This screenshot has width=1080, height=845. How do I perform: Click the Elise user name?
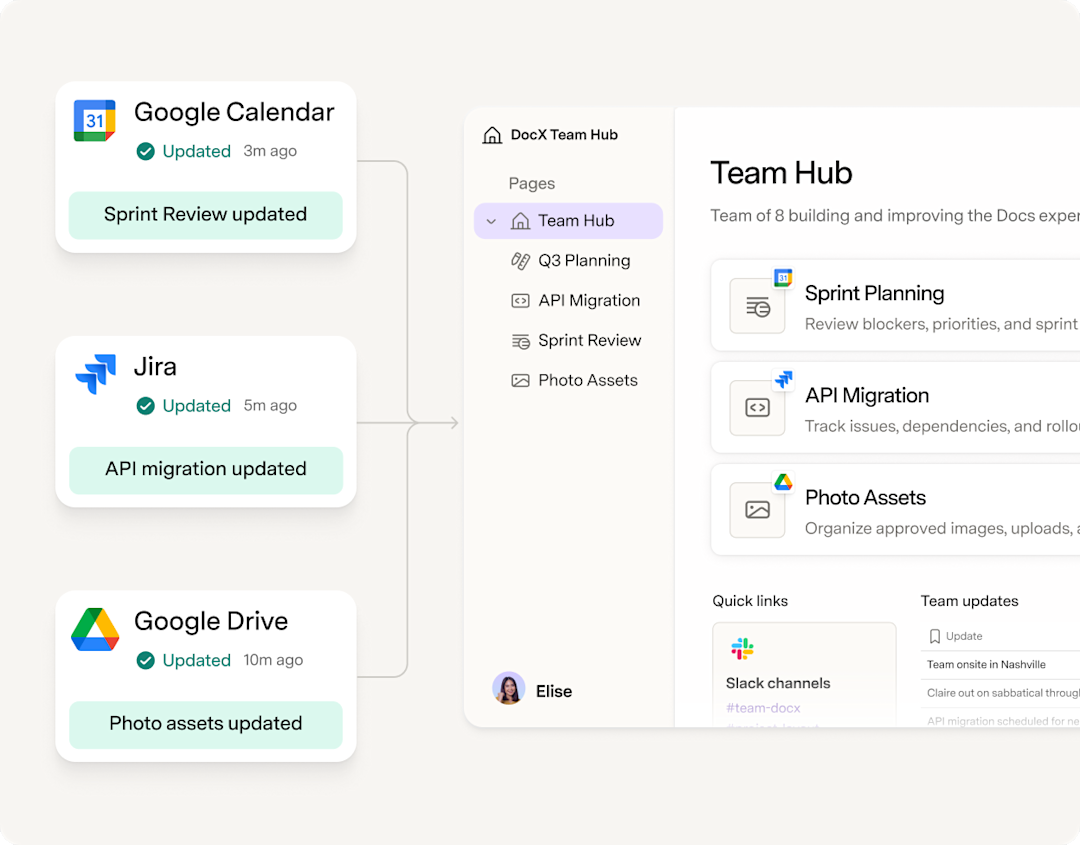point(554,691)
